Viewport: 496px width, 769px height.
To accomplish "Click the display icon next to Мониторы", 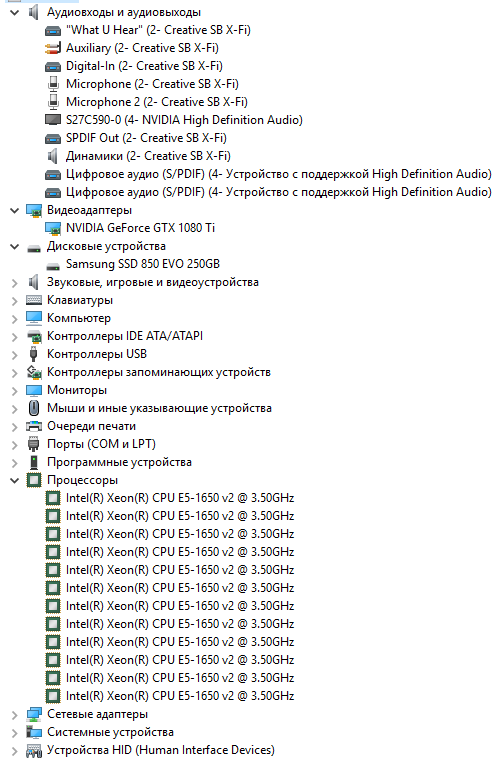I will coord(33,390).
